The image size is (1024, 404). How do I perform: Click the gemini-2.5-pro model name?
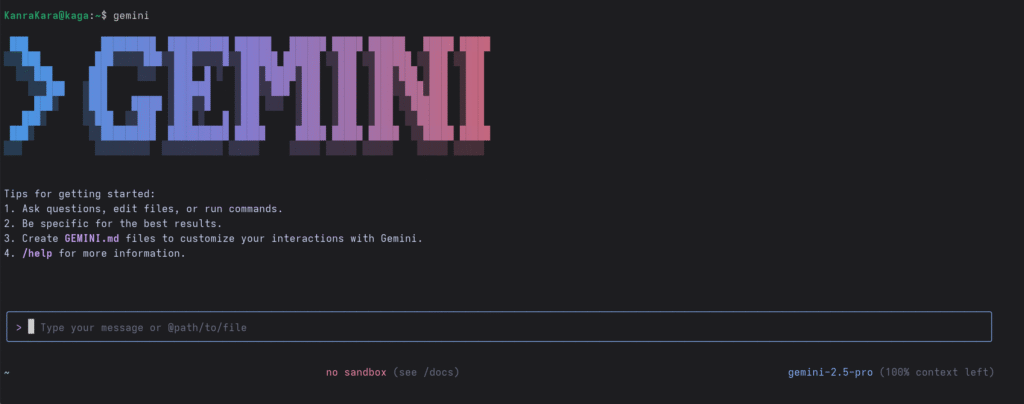(x=830, y=372)
